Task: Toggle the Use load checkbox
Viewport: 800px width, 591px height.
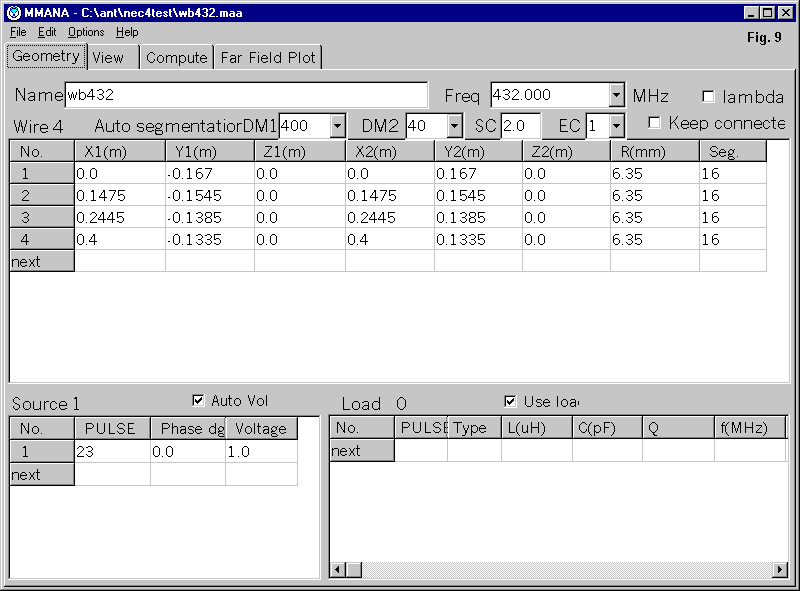Action: 511,401
